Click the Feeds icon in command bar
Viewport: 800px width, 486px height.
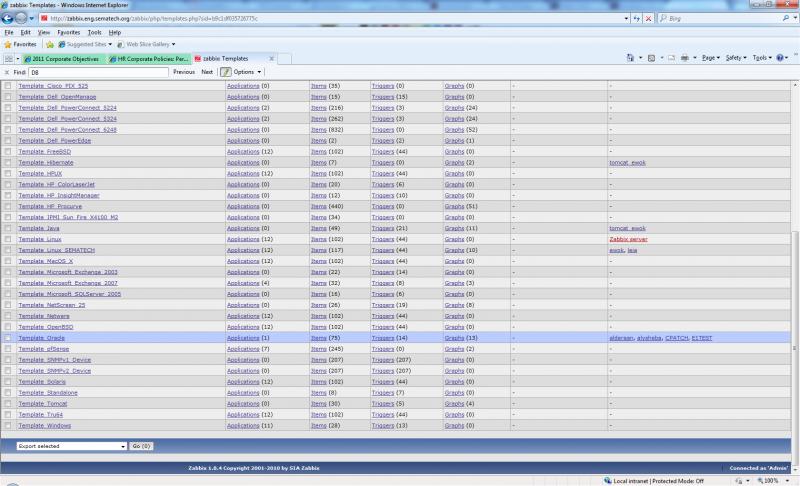coord(652,58)
